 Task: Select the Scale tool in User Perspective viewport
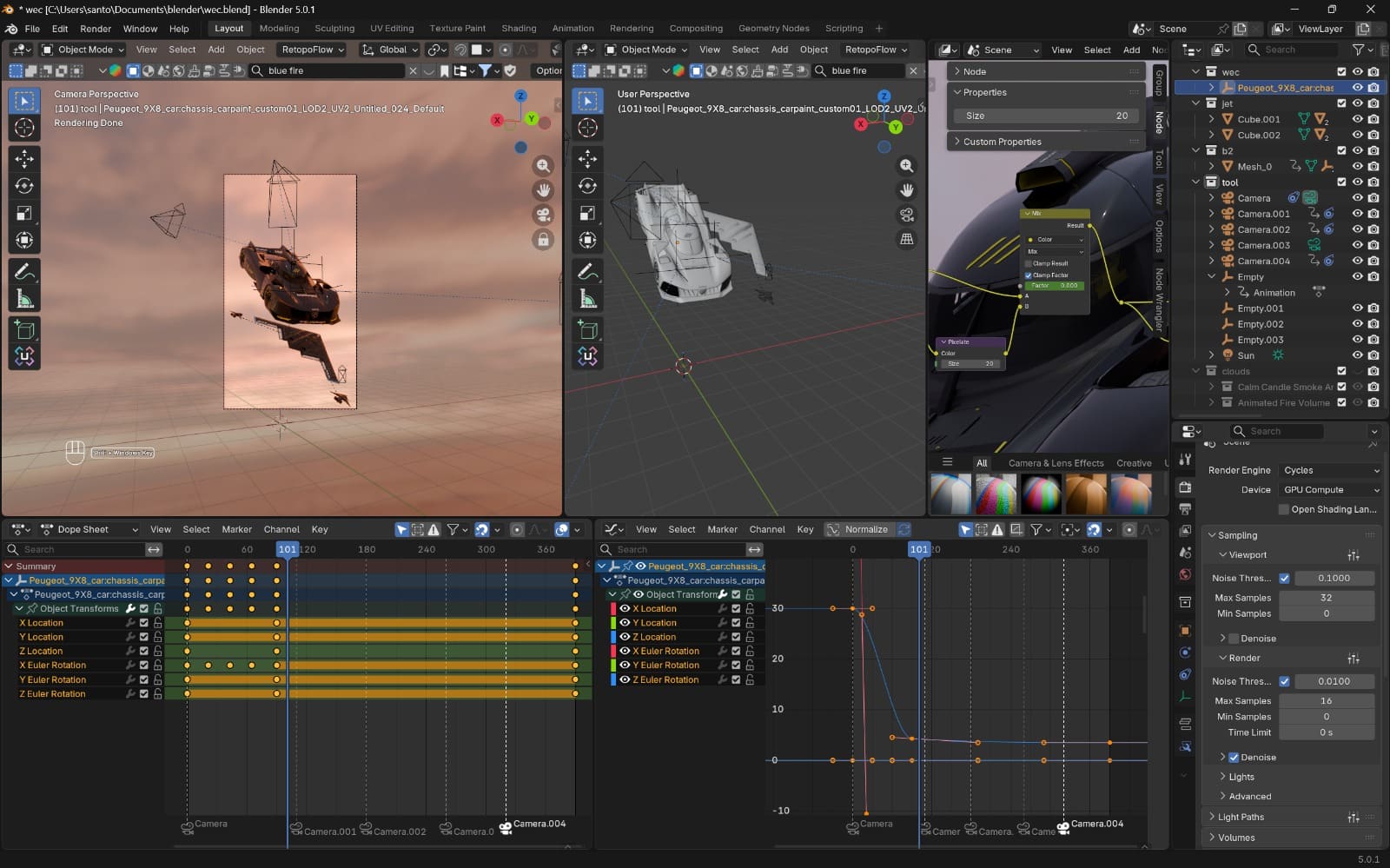click(x=587, y=213)
